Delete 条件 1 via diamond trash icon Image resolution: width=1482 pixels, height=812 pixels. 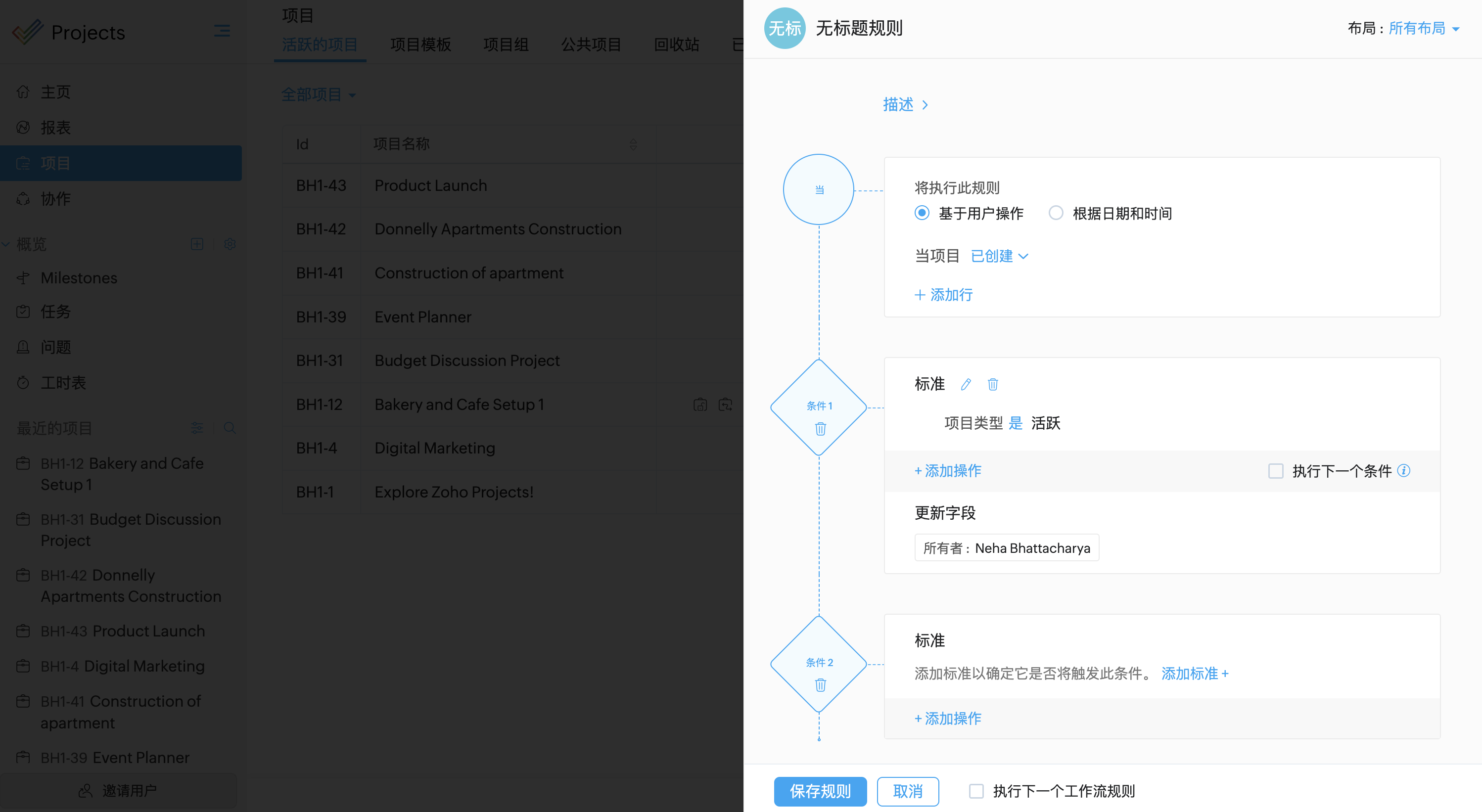(820, 429)
